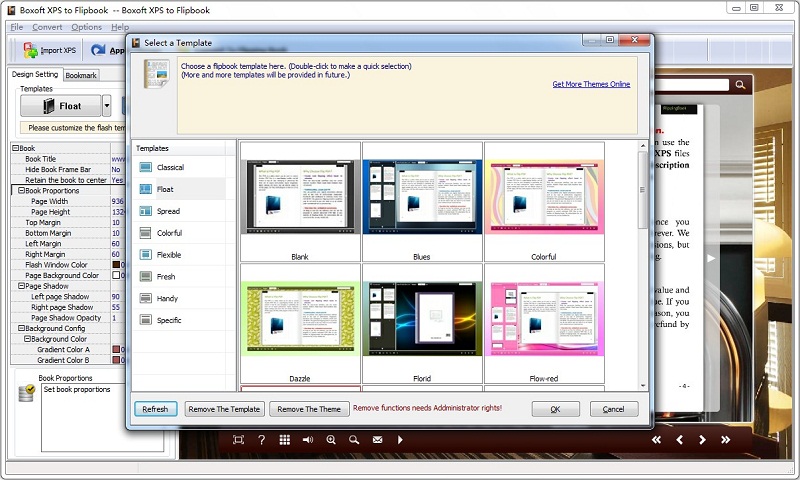Viewport: 800px width, 480px height.
Task: Click the zoom in magnifier icon
Action: [x=331, y=440]
